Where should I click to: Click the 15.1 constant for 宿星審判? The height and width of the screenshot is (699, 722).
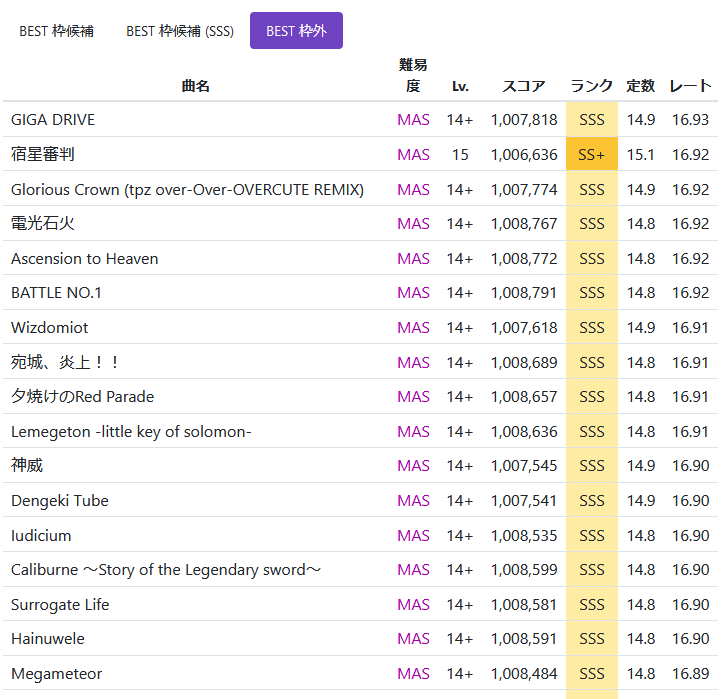coord(640,155)
